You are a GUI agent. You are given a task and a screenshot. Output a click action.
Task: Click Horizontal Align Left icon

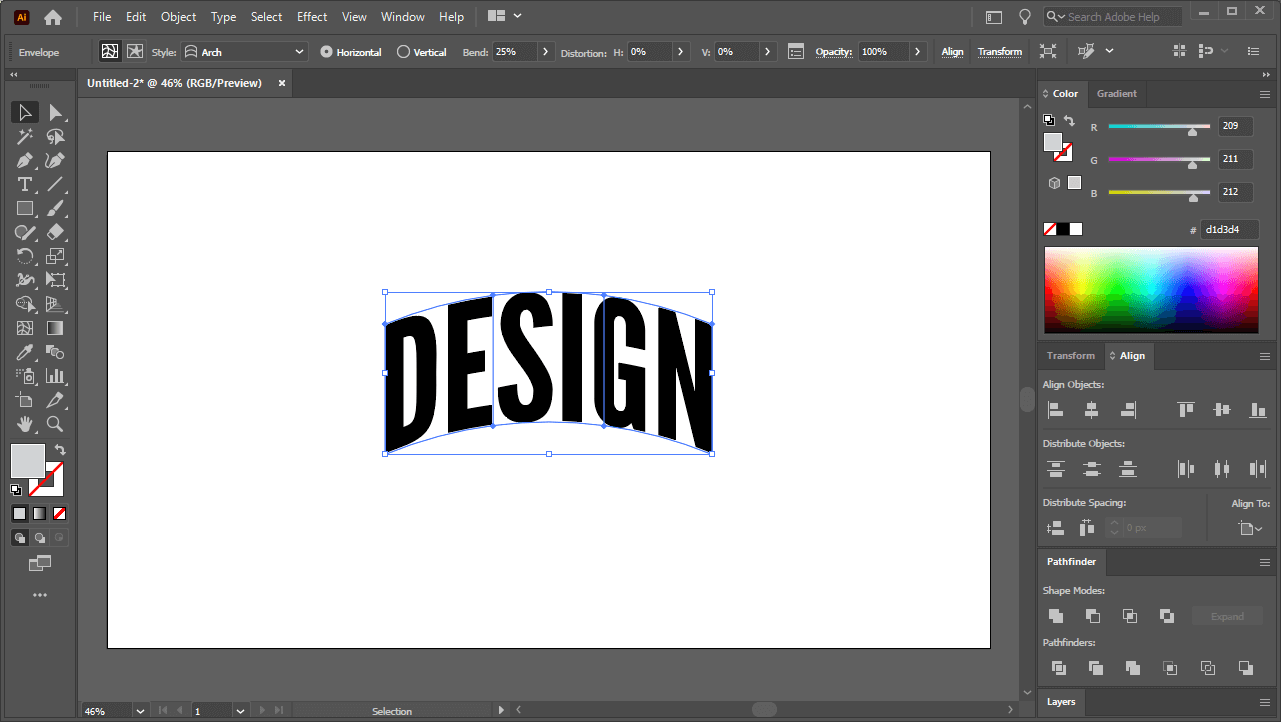click(1055, 410)
